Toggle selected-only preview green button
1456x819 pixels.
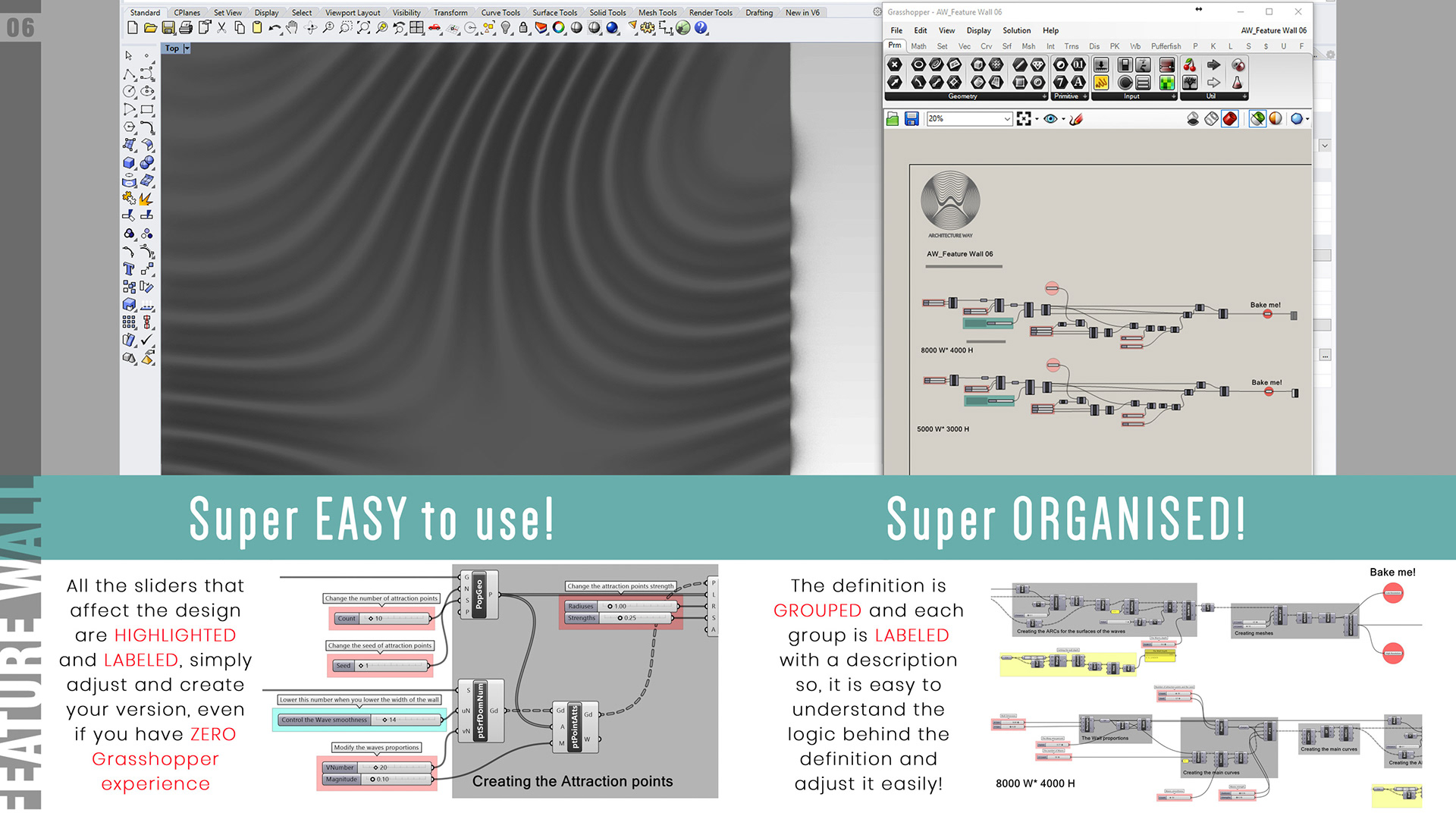pyautogui.click(x=1257, y=119)
